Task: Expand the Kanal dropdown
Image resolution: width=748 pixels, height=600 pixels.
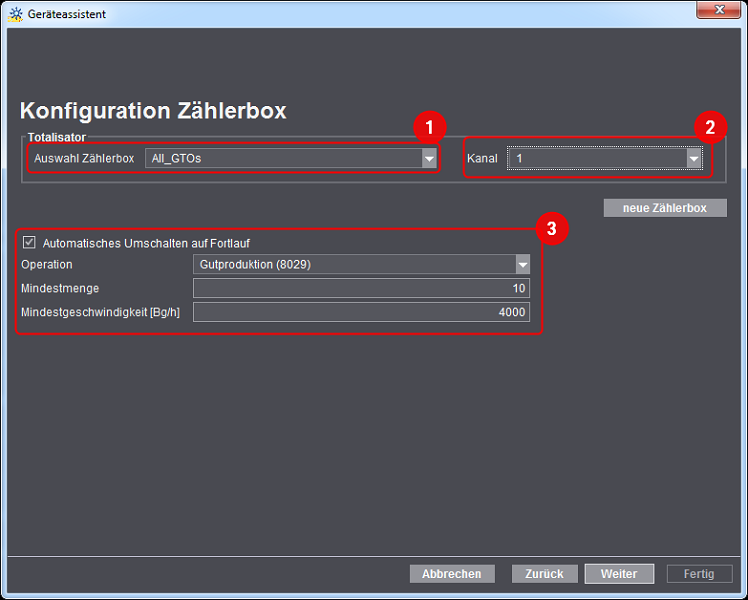Action: 693,158
